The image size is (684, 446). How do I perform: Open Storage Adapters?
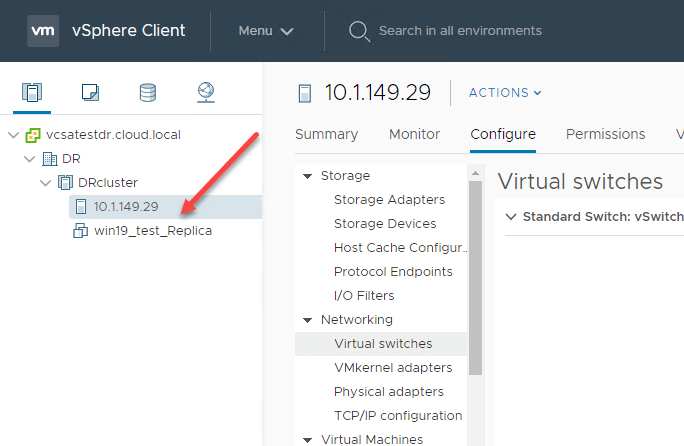[x=390, y=200]
